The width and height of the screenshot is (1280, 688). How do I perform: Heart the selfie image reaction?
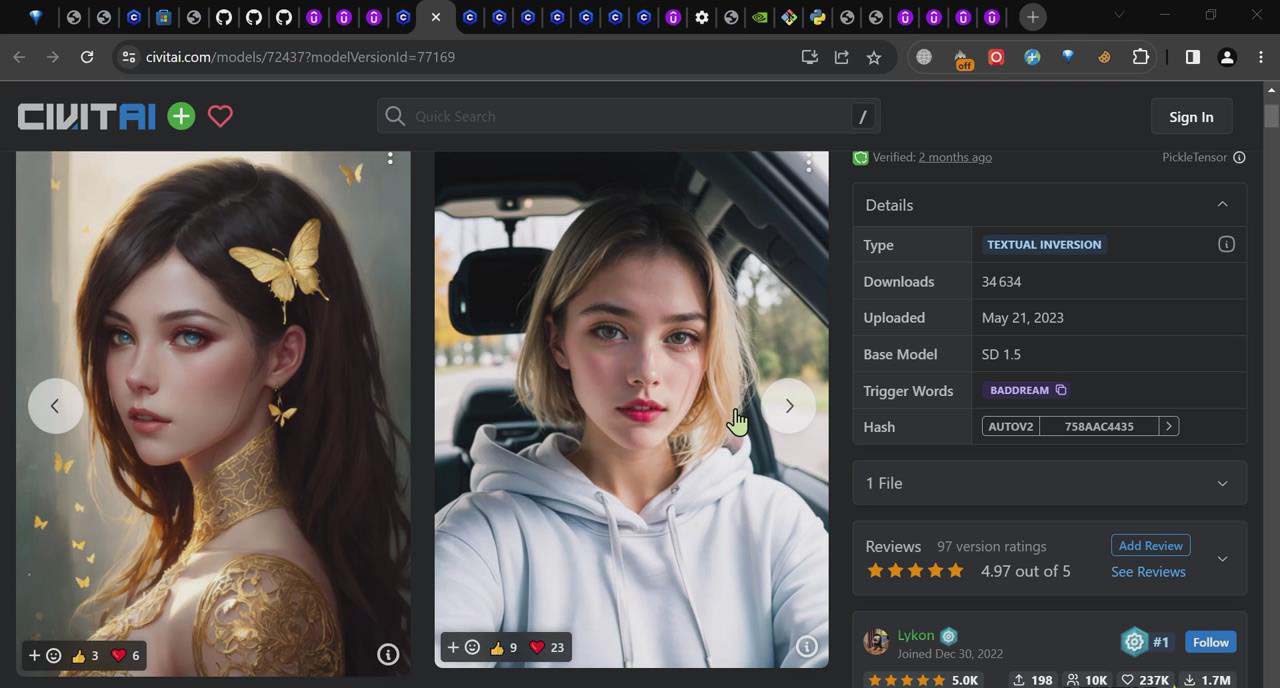[536, 647]
